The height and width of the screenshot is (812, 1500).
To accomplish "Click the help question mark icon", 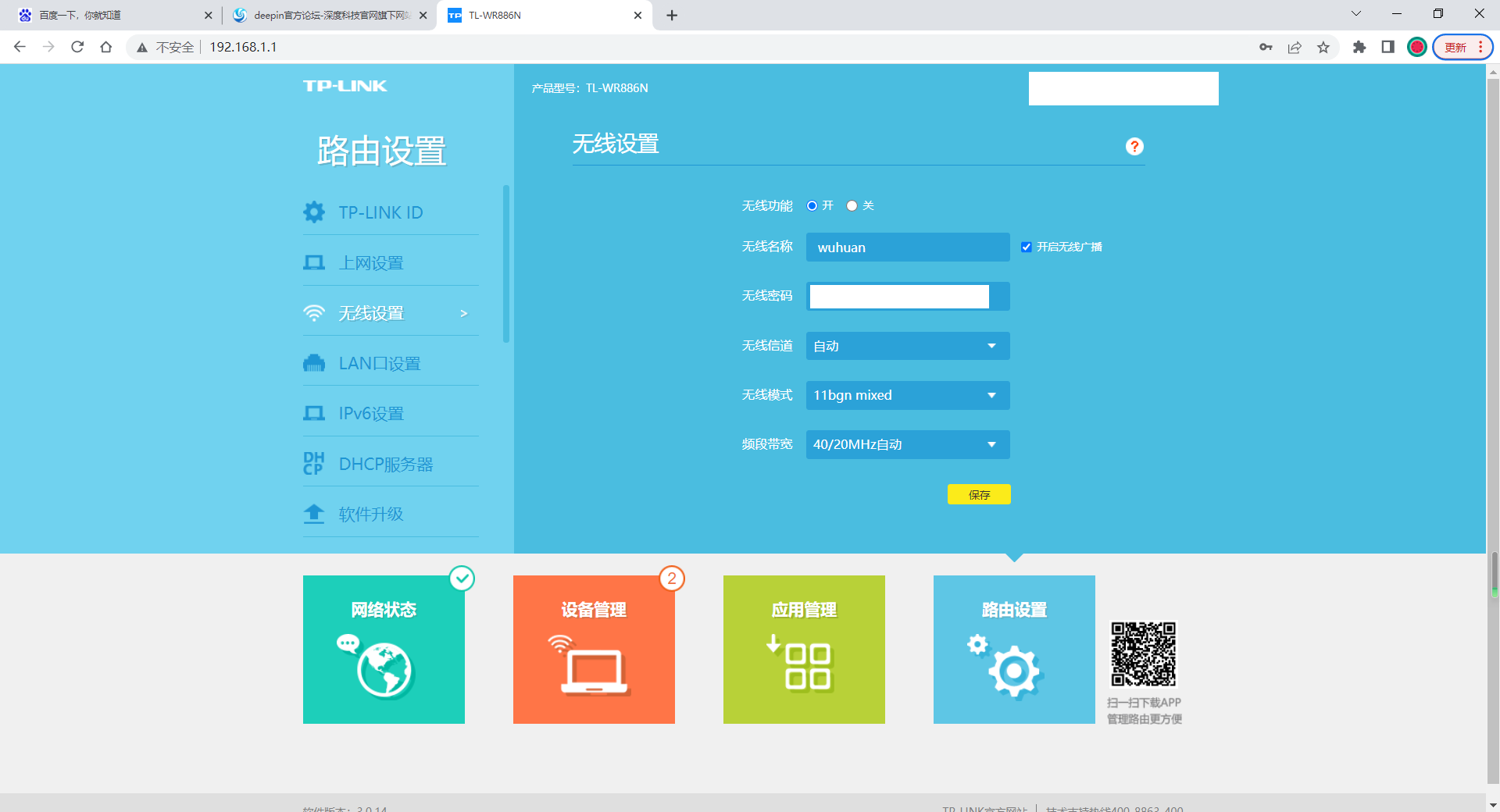I will [1134, 147].
